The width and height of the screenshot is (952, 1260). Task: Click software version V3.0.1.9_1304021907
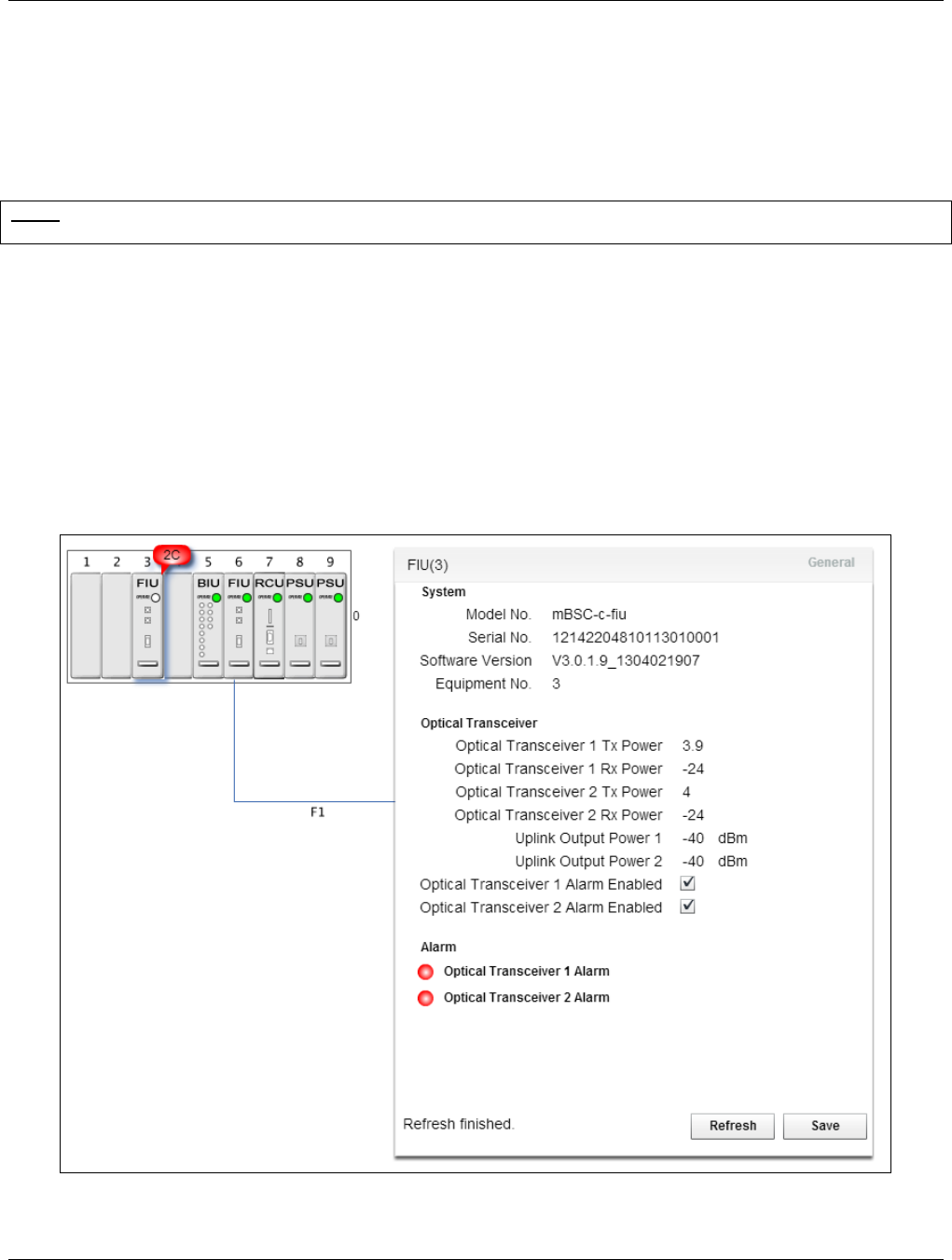click(626, 660)
